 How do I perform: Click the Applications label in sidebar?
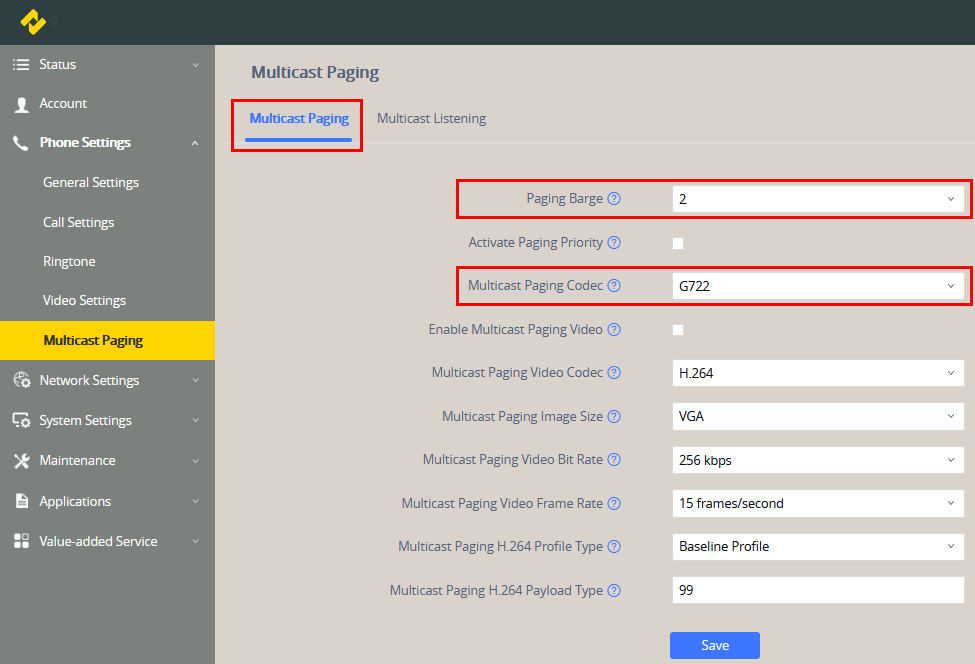click(x=75, y=501)
